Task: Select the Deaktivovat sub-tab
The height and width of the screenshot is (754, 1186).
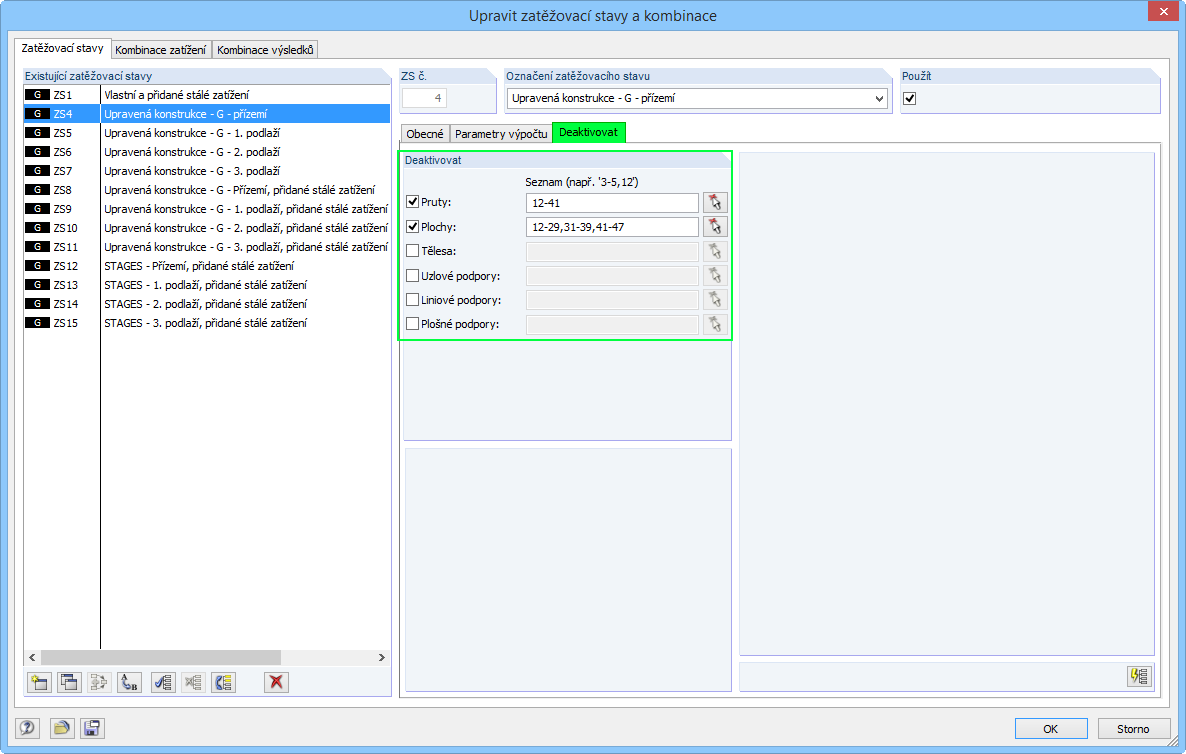Action: point(588,132)
